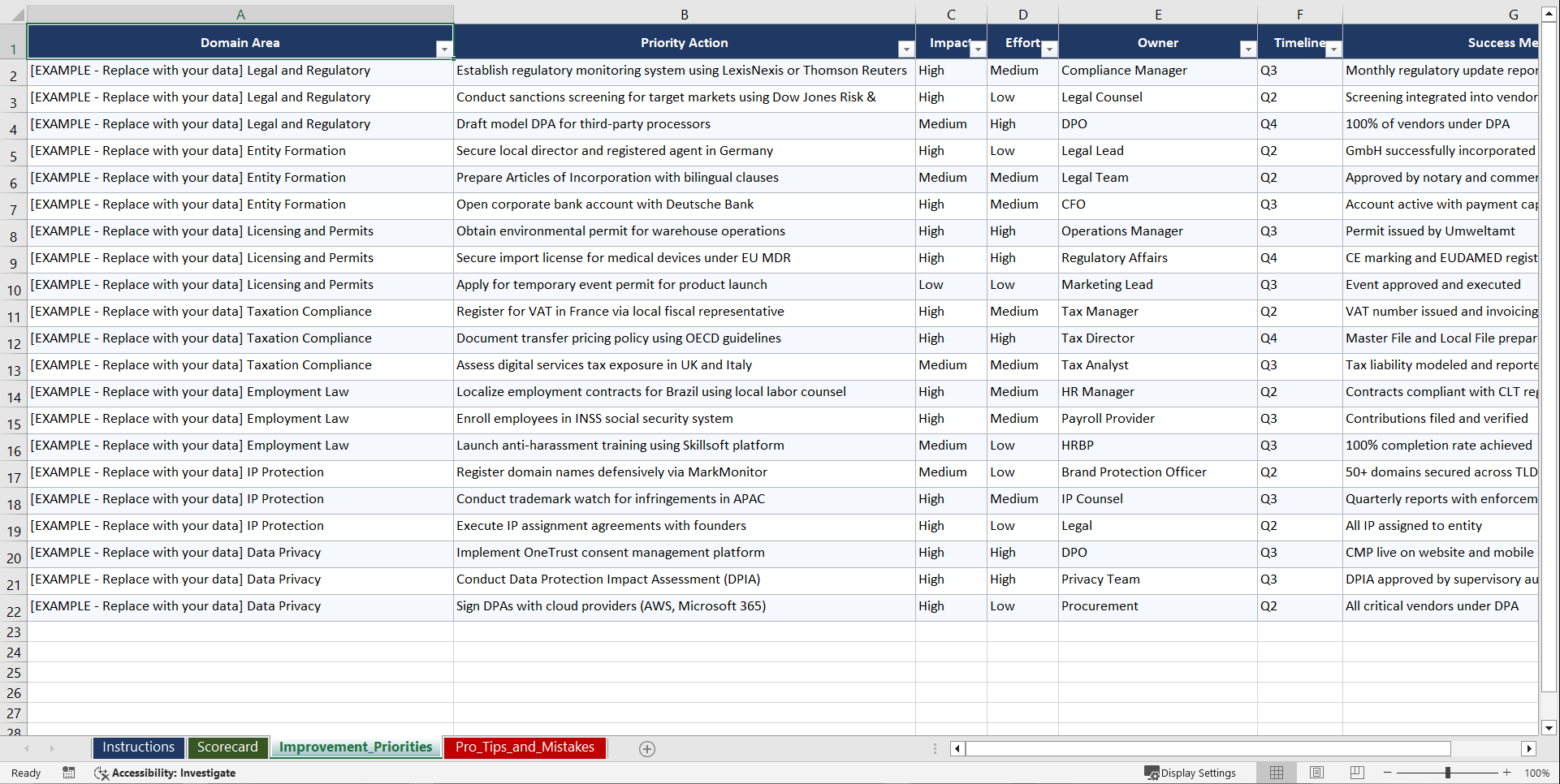Open the Impact column filter dropdown
The image size is (1560, 784).
tap(979, 49)
